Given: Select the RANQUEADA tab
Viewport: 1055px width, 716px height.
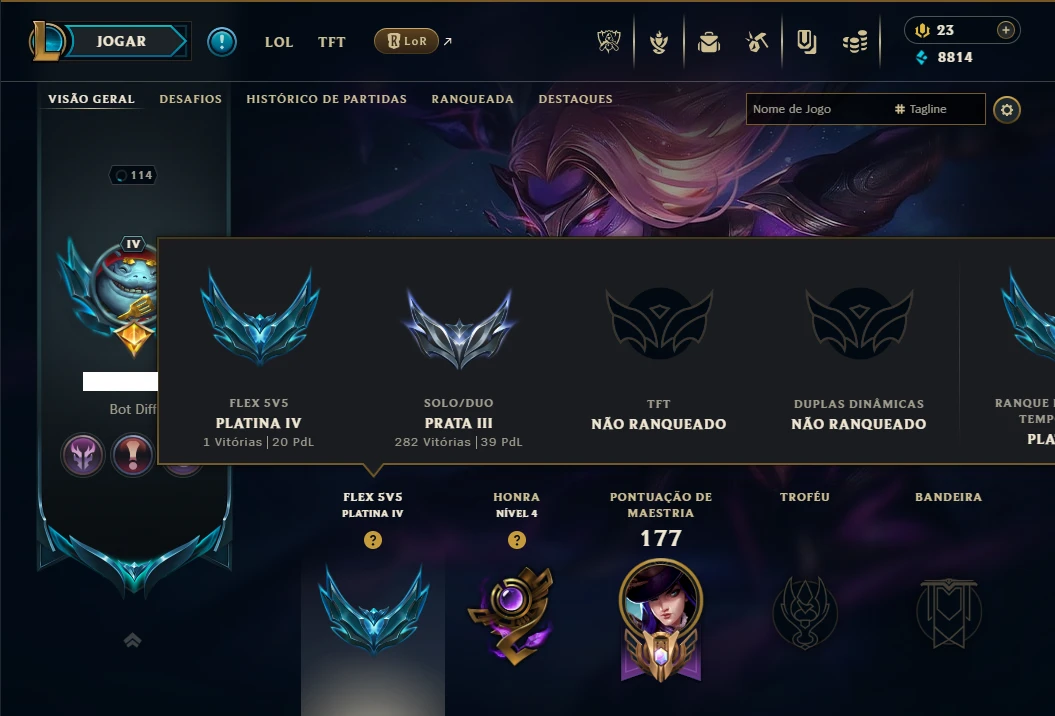Looking at the screenshot, I should click(x=472, y=99).
